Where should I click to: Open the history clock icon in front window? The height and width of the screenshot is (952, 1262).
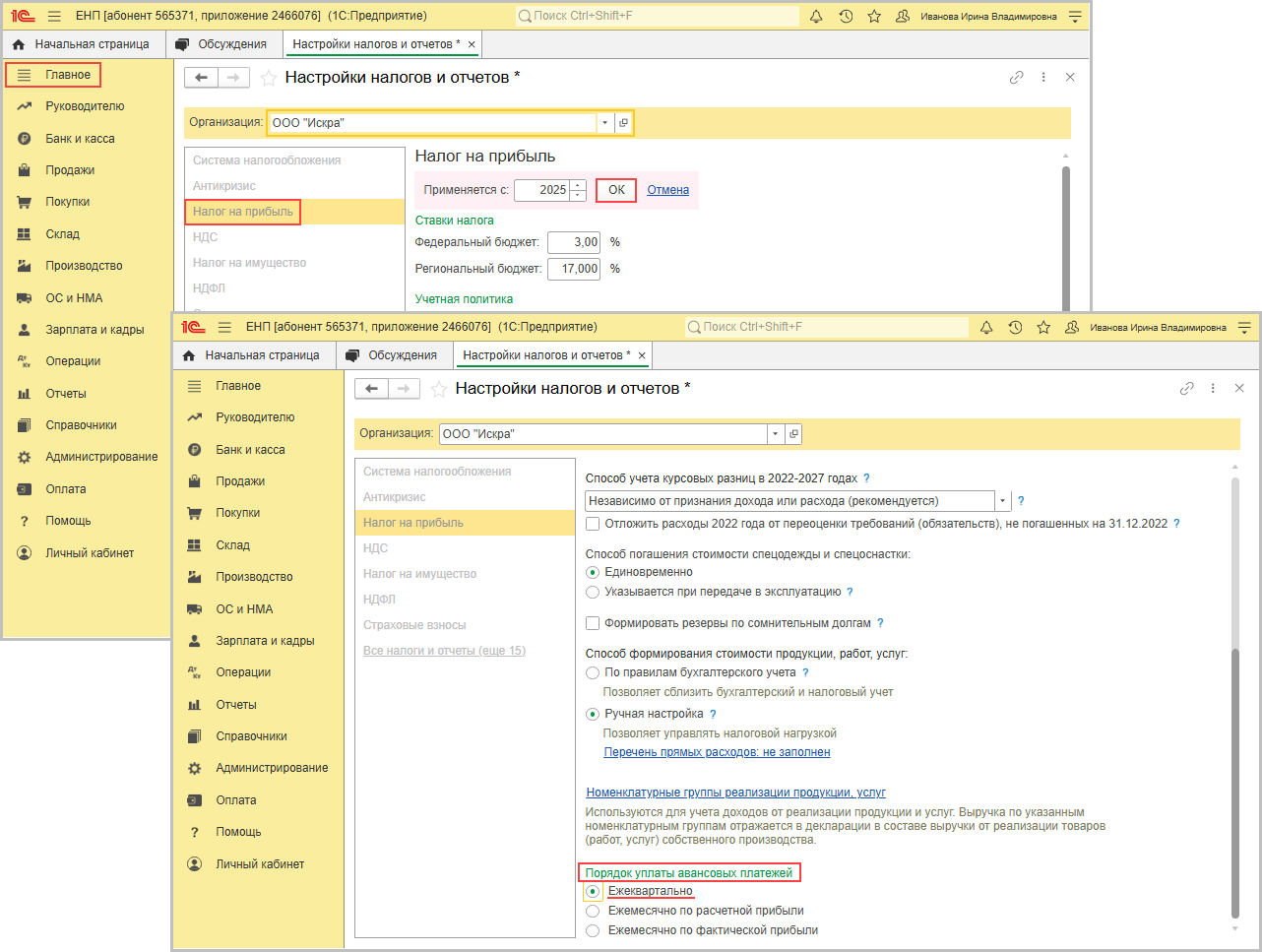point(1015,328)
